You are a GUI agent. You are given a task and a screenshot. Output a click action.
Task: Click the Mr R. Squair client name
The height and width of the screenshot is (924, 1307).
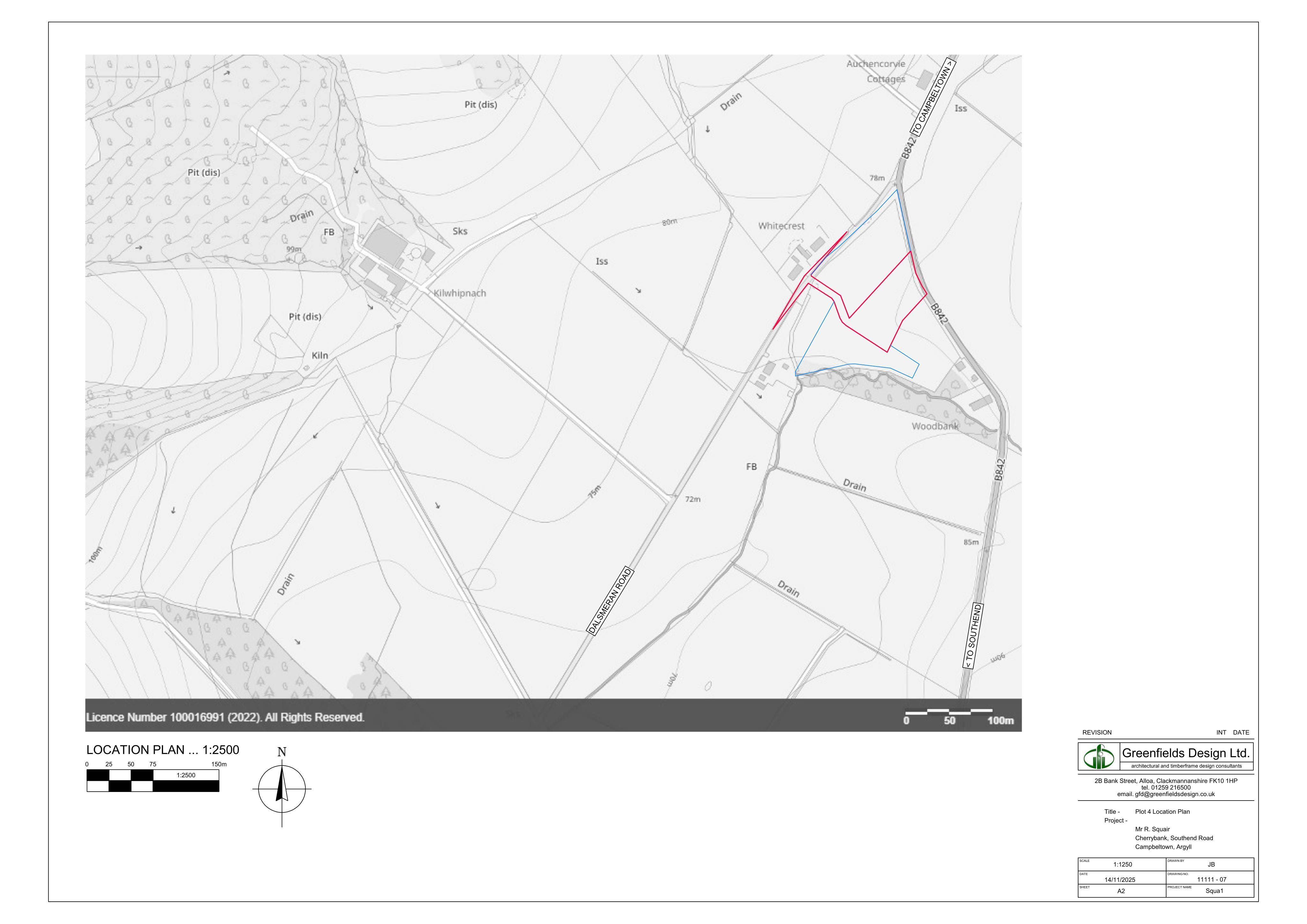coord(1152,829)
